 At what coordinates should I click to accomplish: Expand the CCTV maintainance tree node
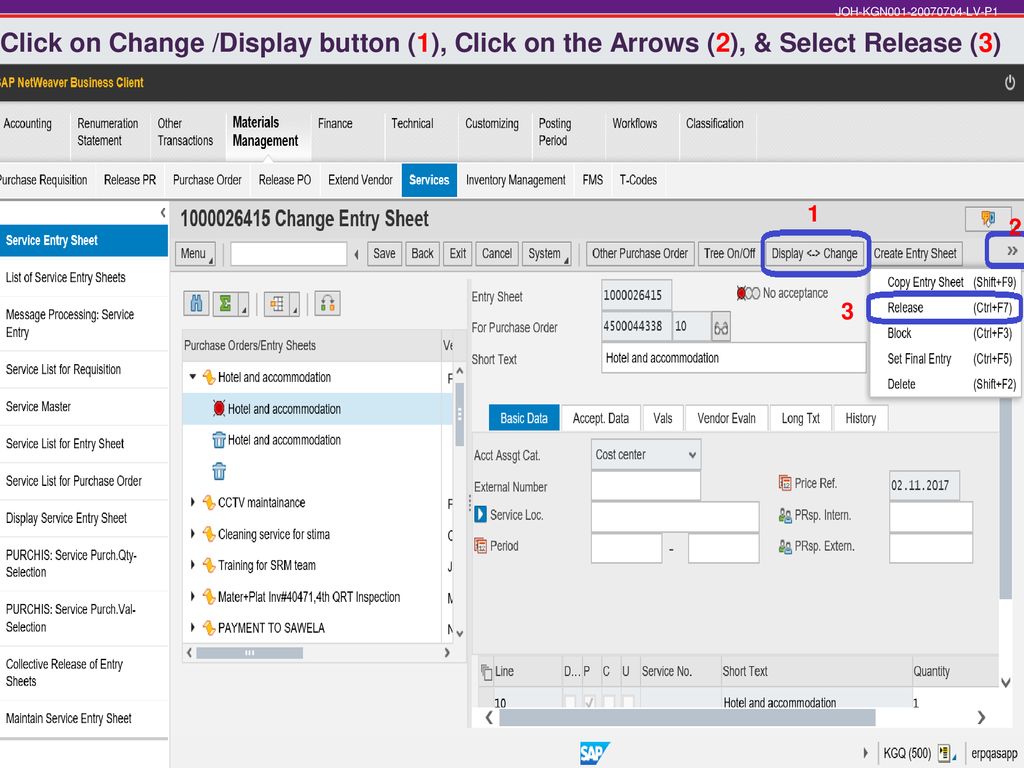point(193,502)
